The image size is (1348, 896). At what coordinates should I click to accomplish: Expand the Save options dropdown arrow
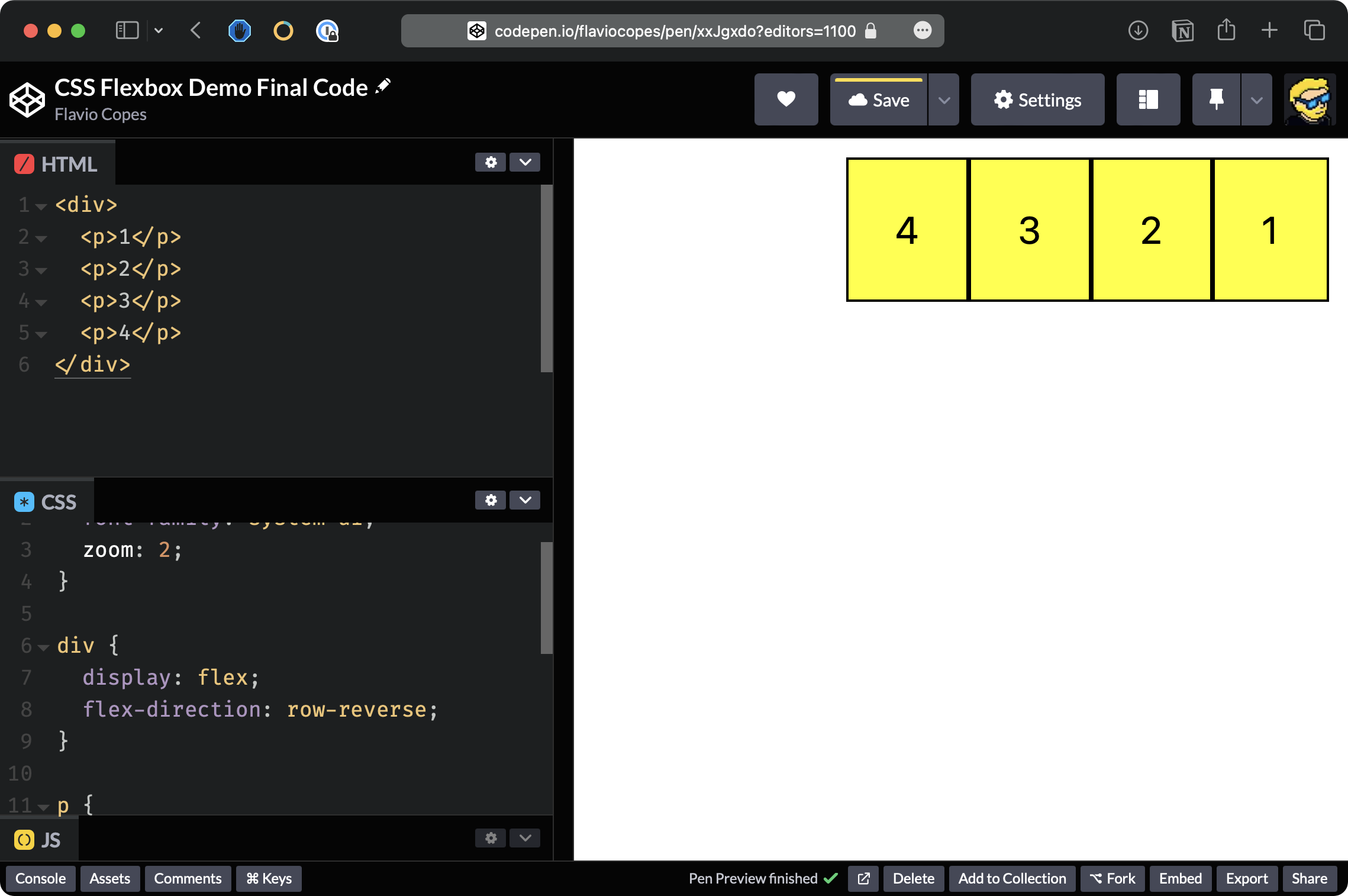(944, 99)
